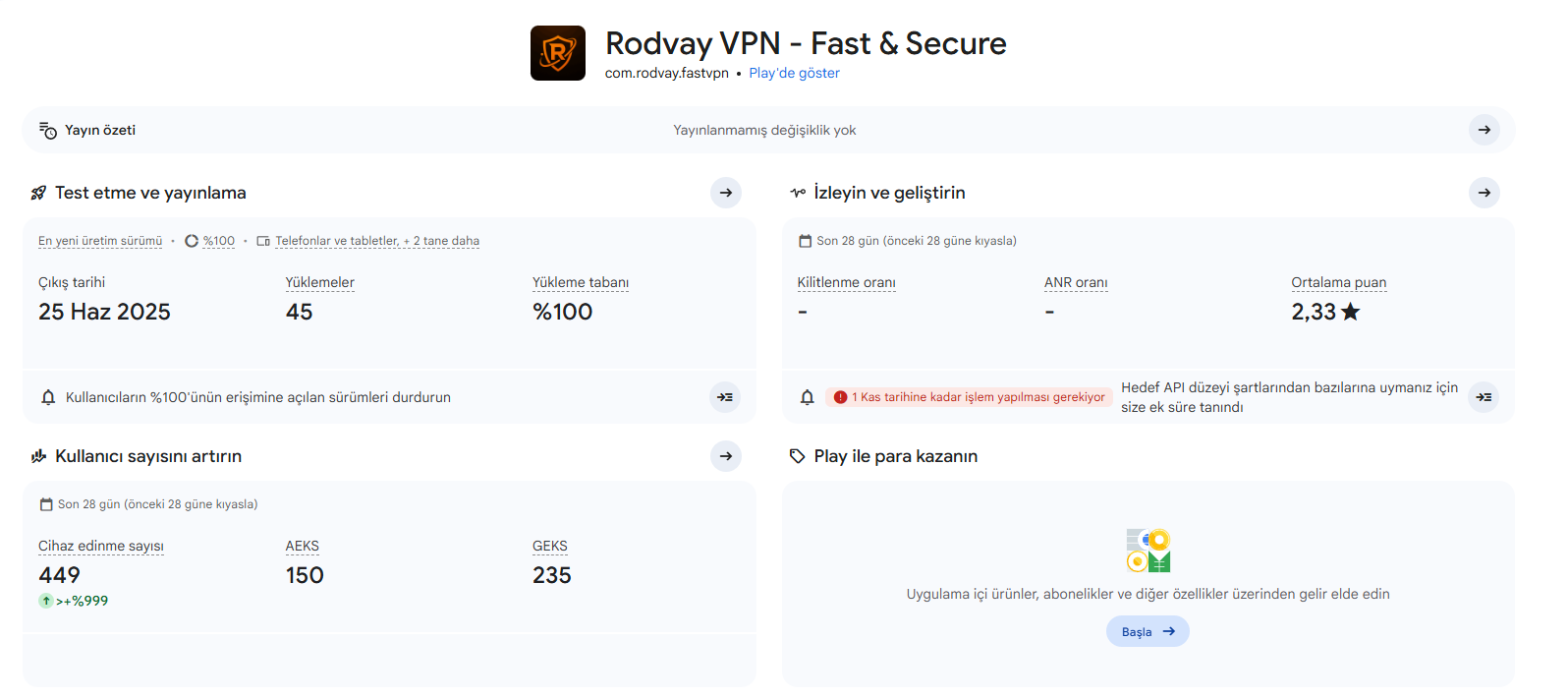This screenshot has width=1568, height=699.
Task: Click the growth icon beside Kullanıcı sayısını artırın
Action: (x=38, y=456)
